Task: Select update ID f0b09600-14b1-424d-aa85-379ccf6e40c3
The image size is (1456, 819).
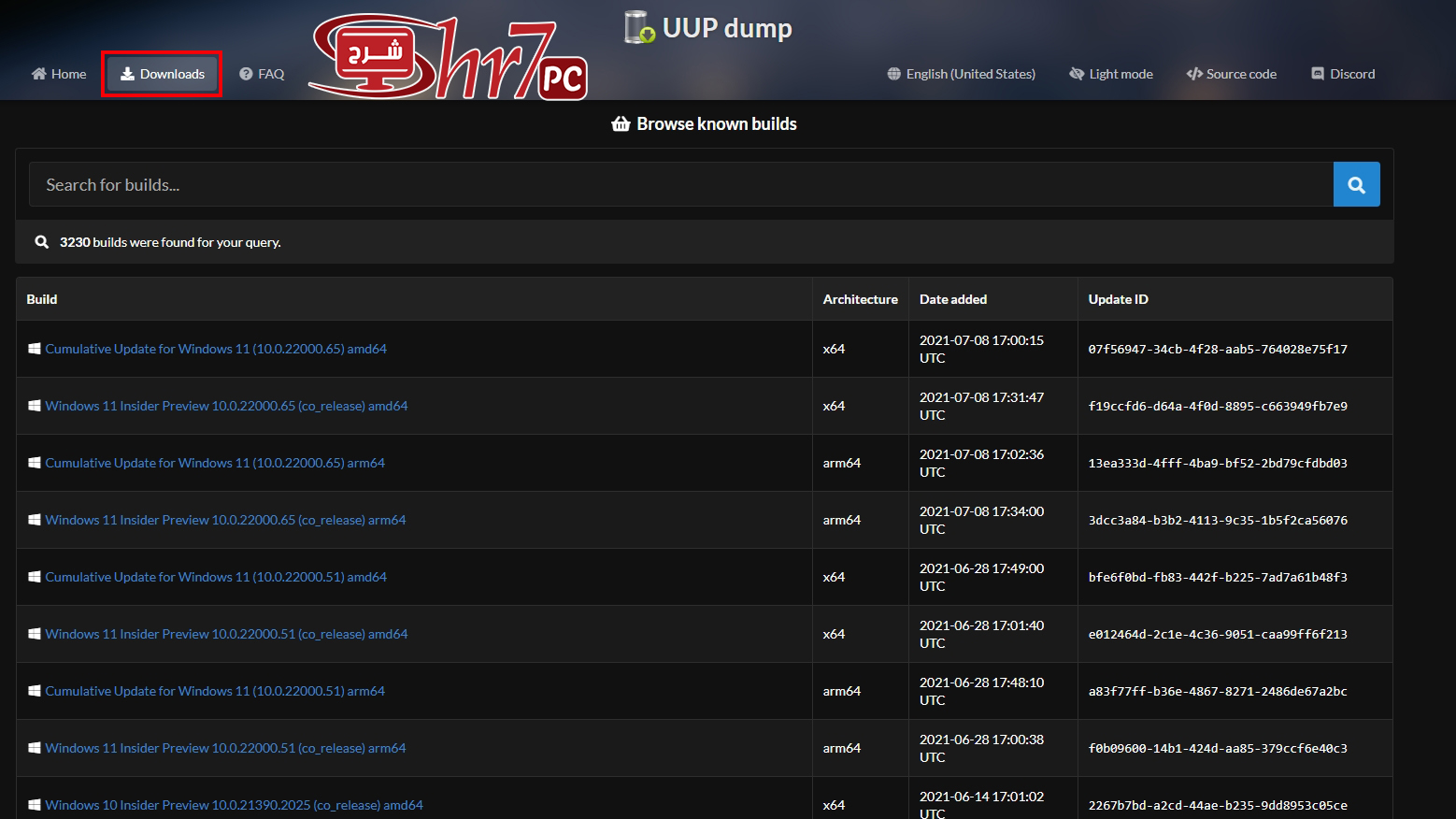Action: [x=1218, y=748]
